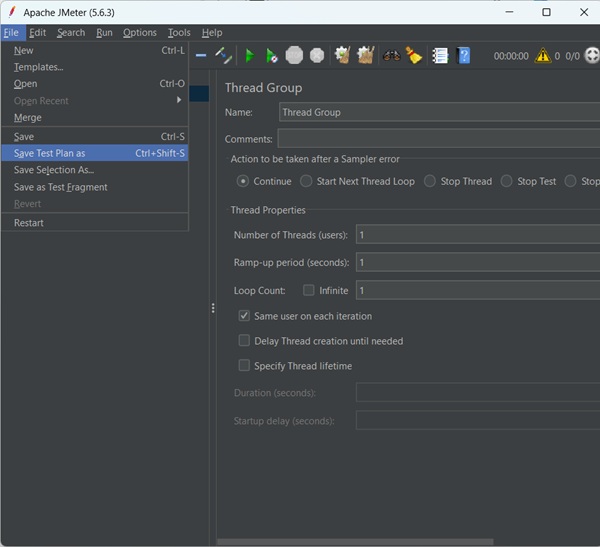Click Start no pauses toolbar icon
600x547 pixels.
pos(272,56)
